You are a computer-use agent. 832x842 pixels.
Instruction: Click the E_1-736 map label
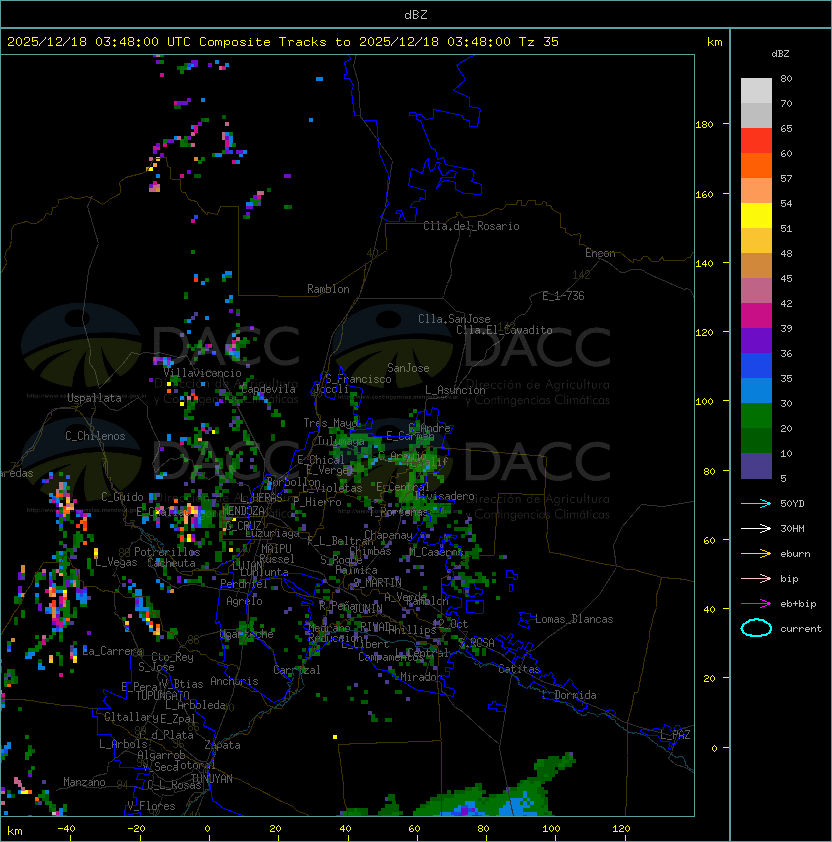tap(563, 296)
